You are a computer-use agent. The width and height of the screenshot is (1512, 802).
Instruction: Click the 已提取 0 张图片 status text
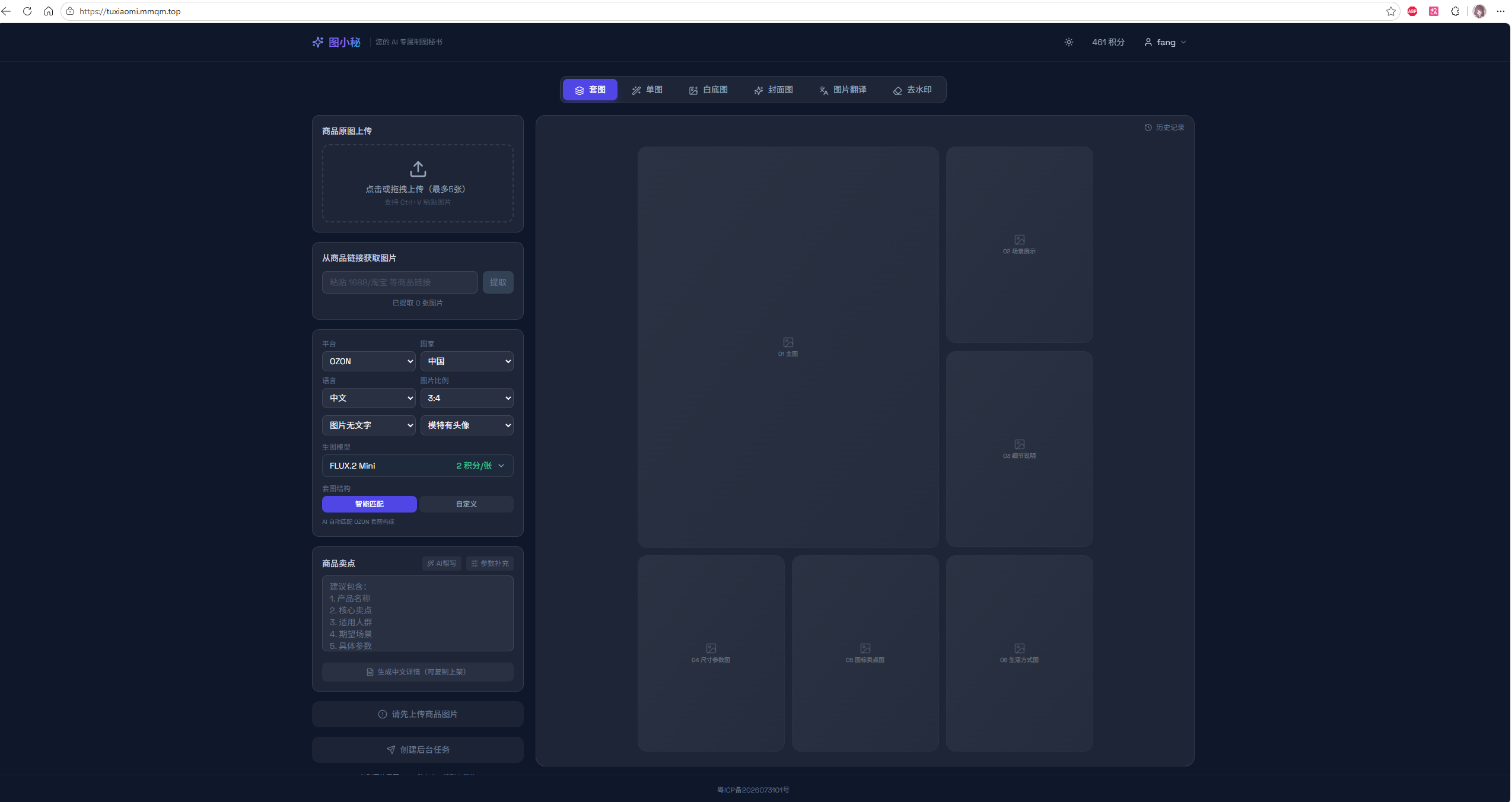click(x=418, y=303)
